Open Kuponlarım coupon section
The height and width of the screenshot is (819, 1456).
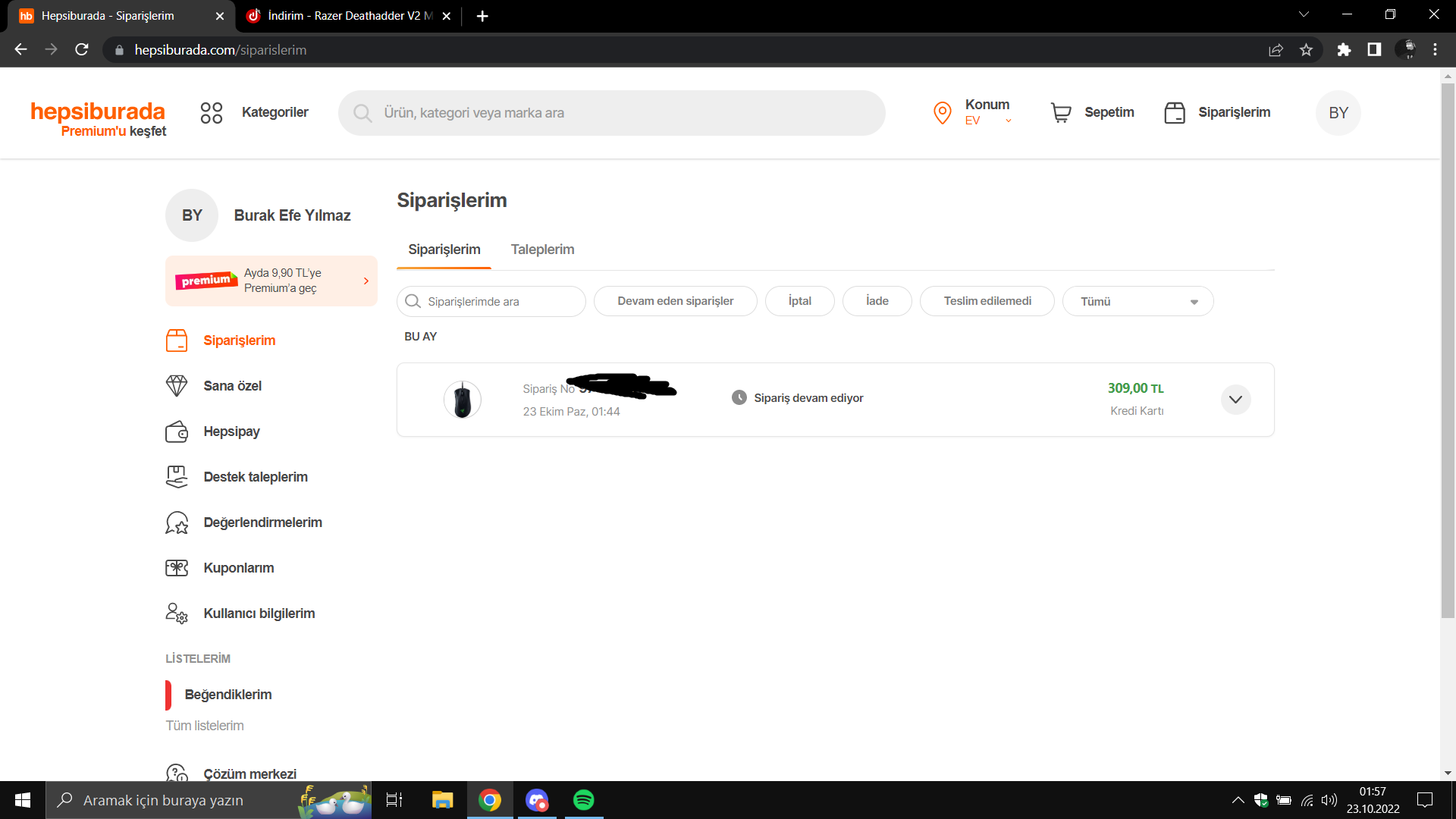[238, 568]
